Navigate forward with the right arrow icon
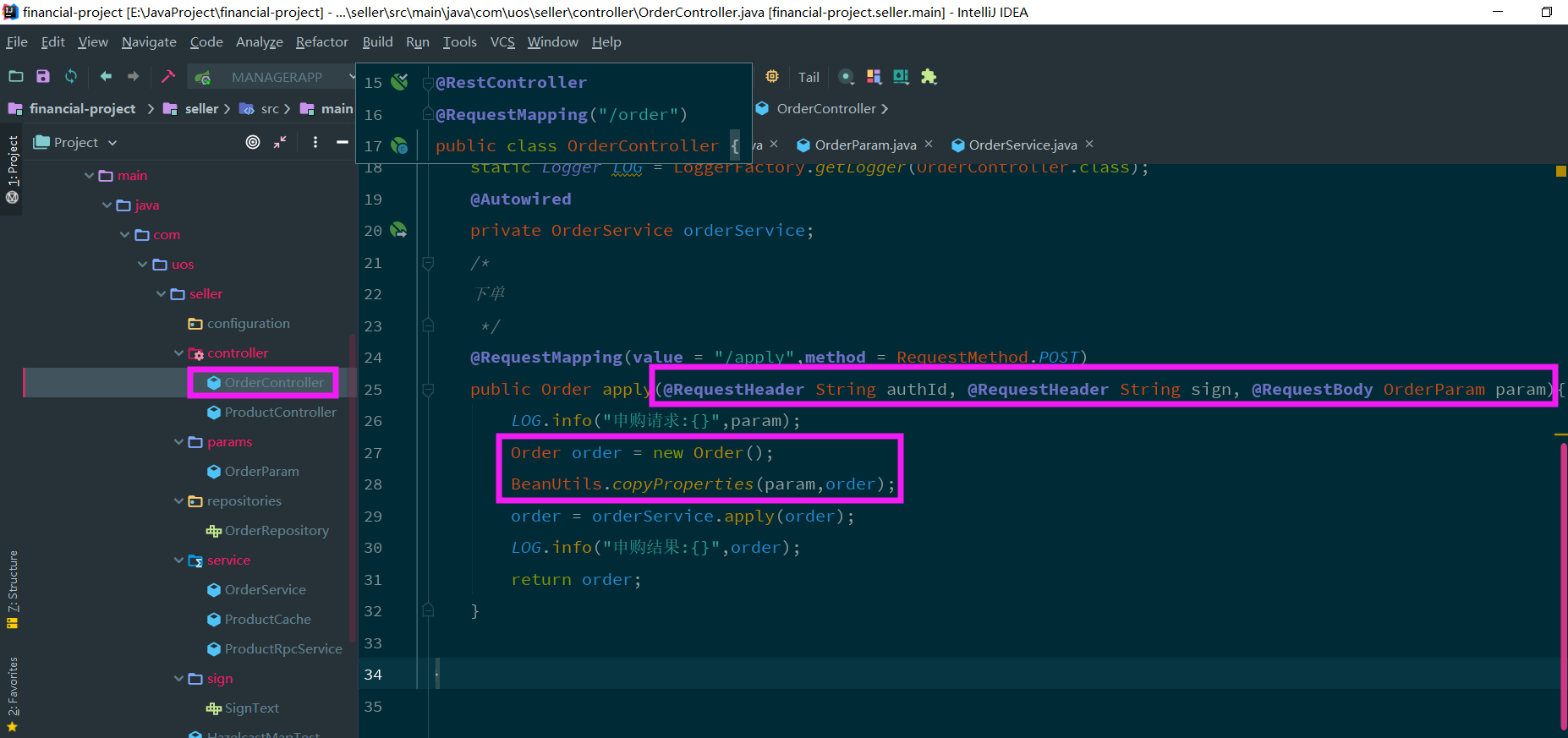This screenshot has width=1568, height=738. pos(133,76)
